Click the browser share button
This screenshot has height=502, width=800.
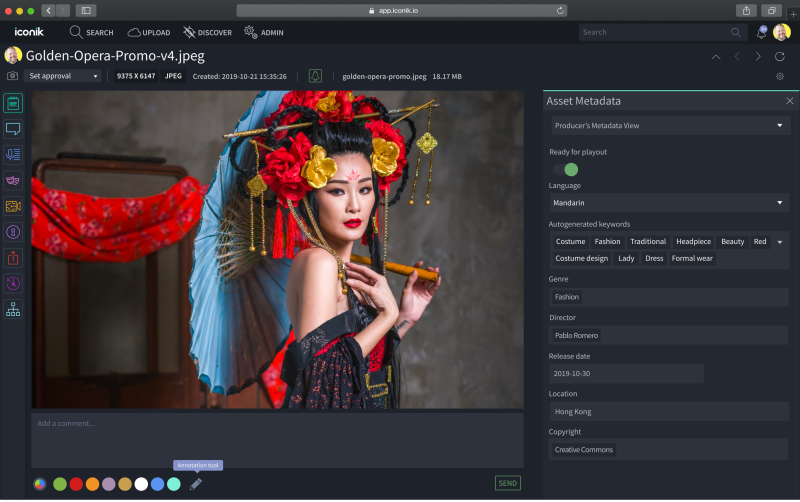pyautogui.click(x=746, y=10)
